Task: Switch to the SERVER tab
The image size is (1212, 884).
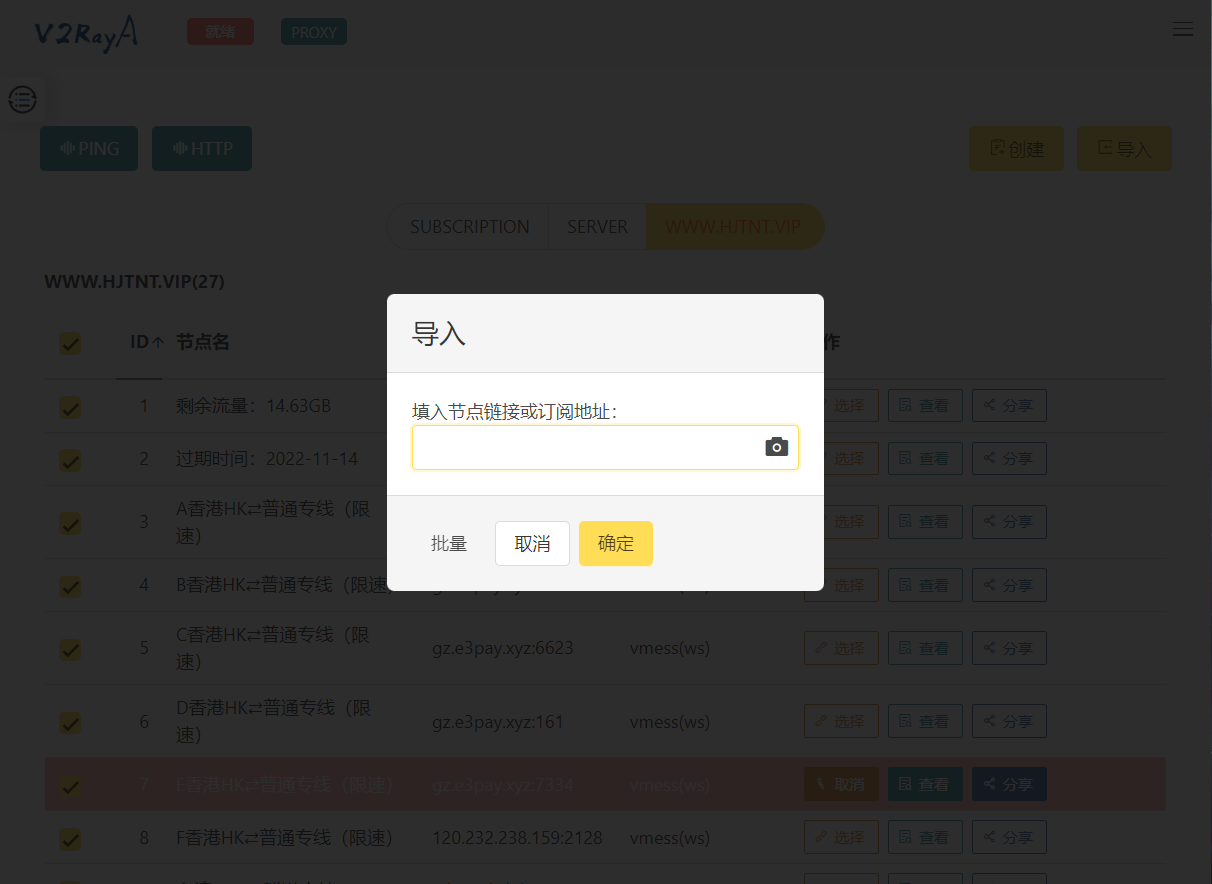Action: [x=597, y=226]
